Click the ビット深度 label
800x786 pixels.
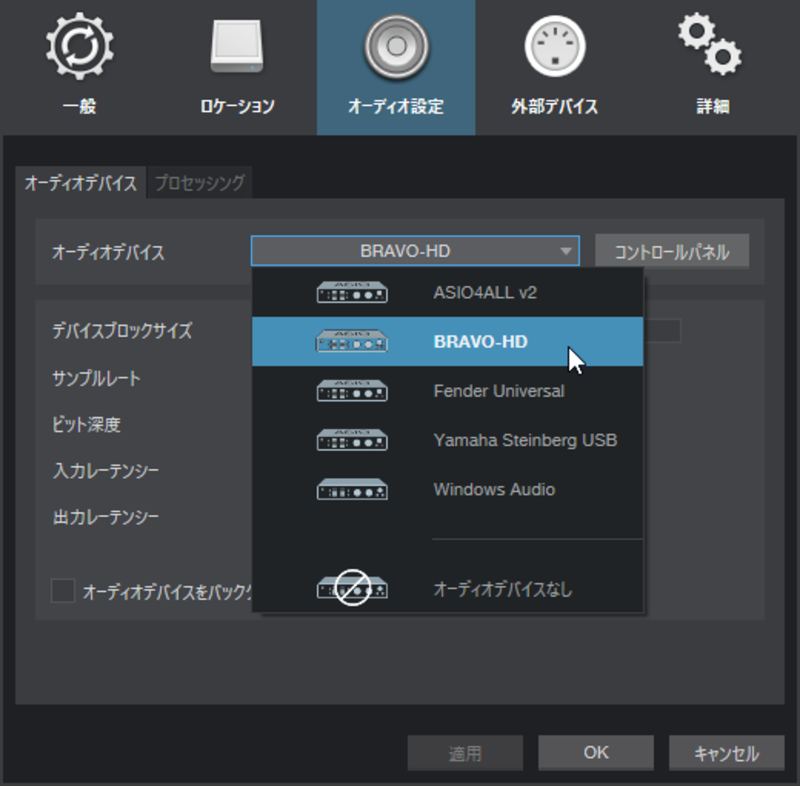[86, 424]
